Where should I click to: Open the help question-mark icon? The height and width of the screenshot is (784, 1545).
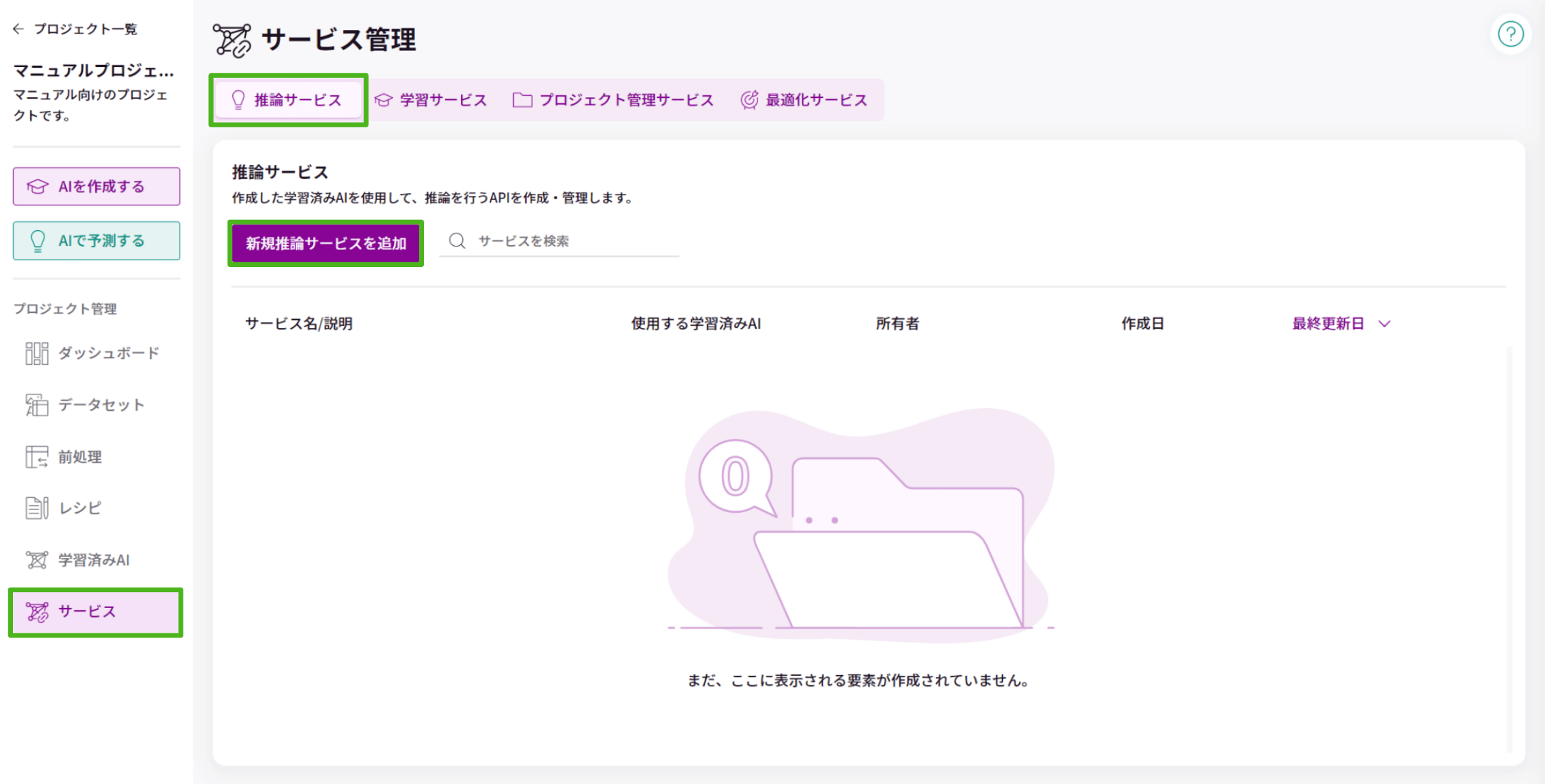pos(1511,34)
